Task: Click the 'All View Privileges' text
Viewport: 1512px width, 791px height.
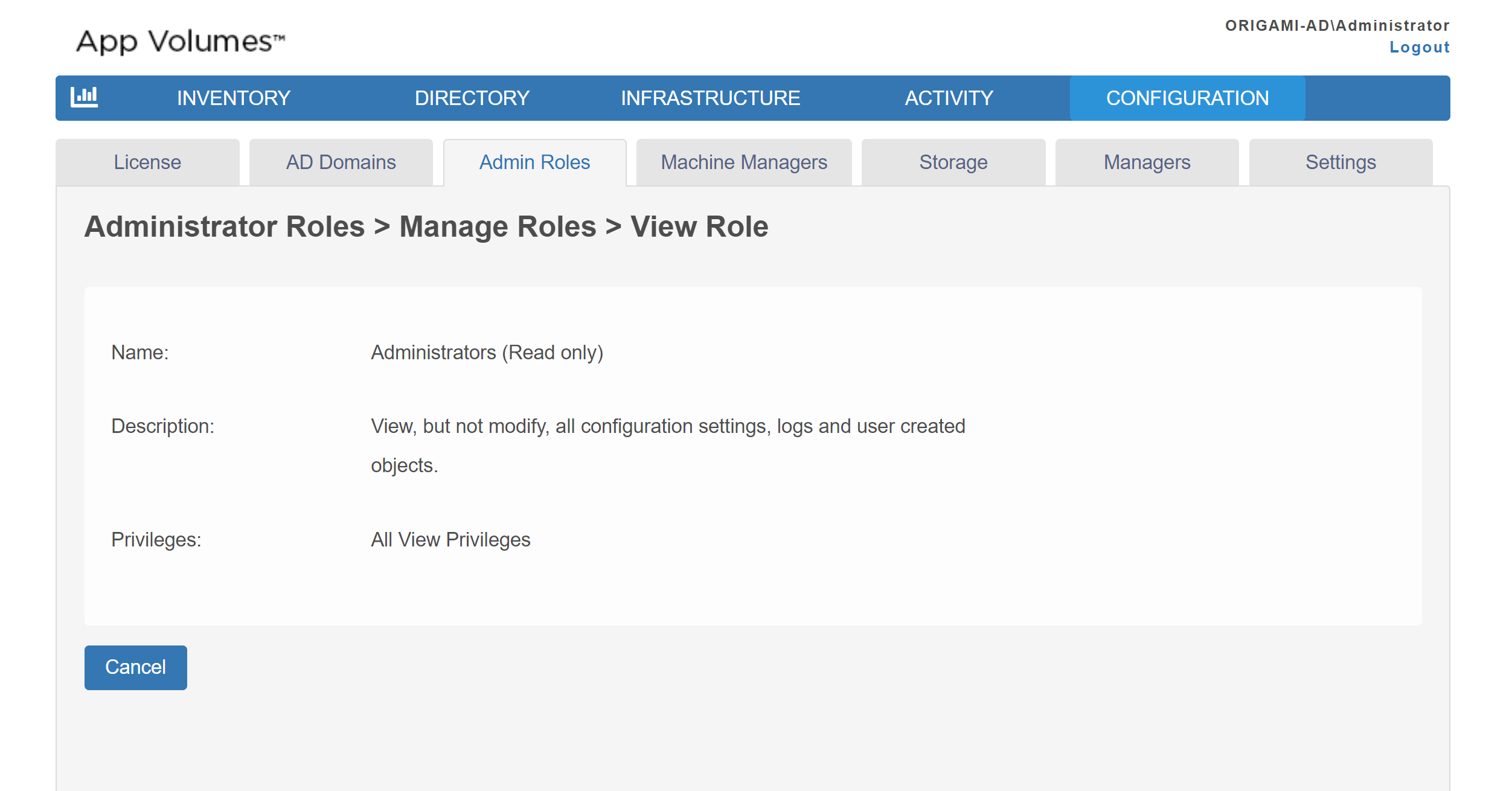Action: 450,540
